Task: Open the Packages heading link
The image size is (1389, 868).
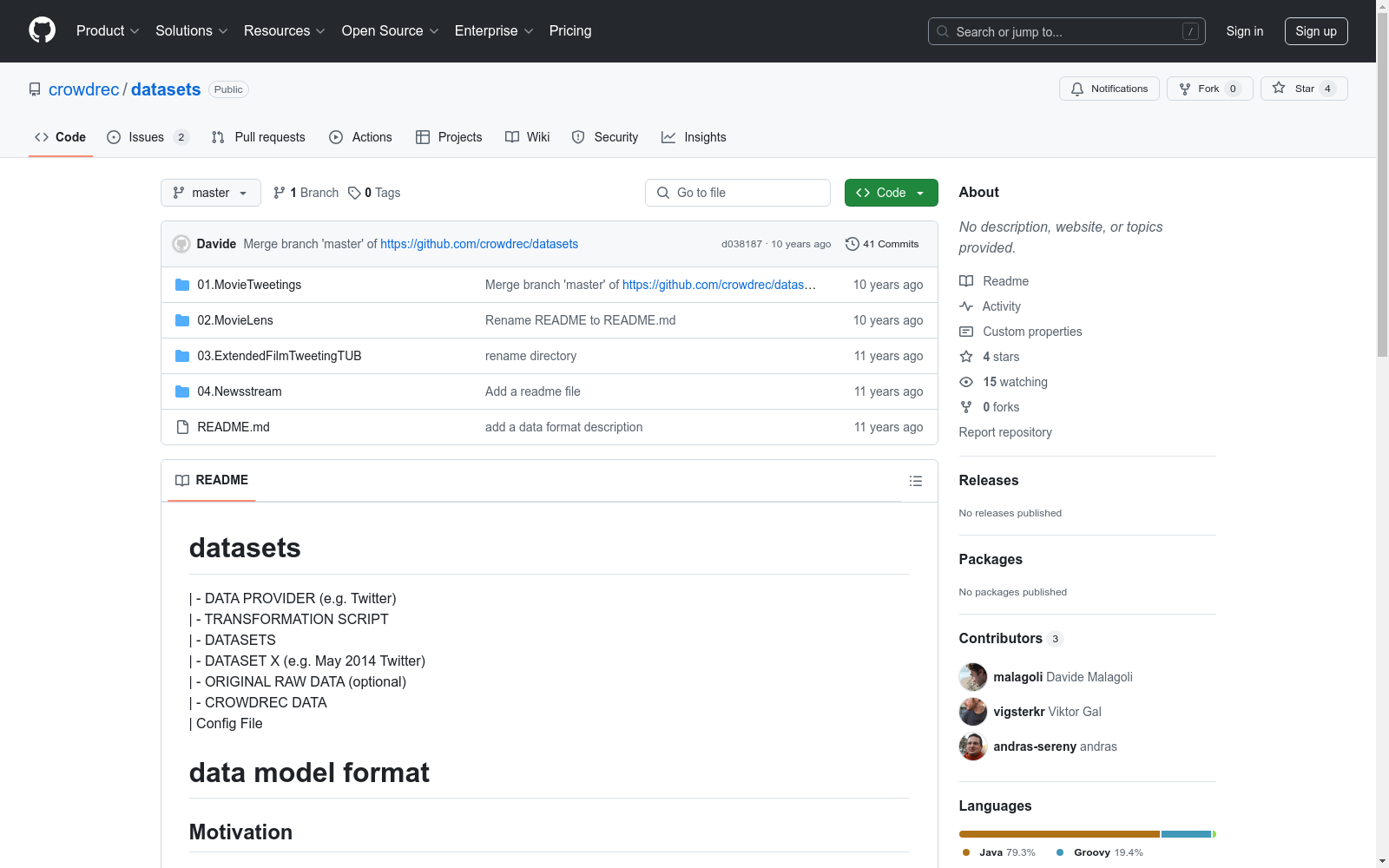Action: click(x=991, y=559)
